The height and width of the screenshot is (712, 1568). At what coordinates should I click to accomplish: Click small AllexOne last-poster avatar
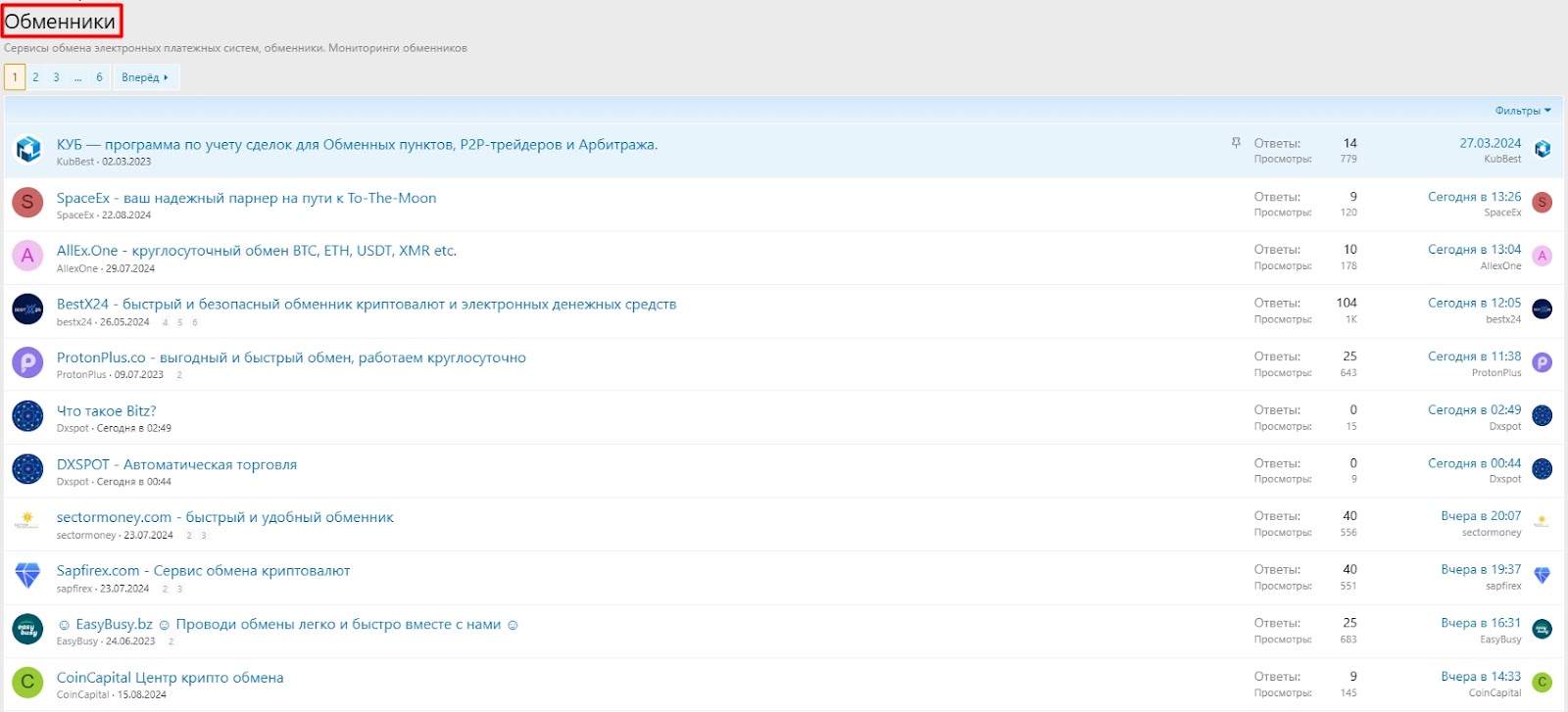tap(1543, 256)
